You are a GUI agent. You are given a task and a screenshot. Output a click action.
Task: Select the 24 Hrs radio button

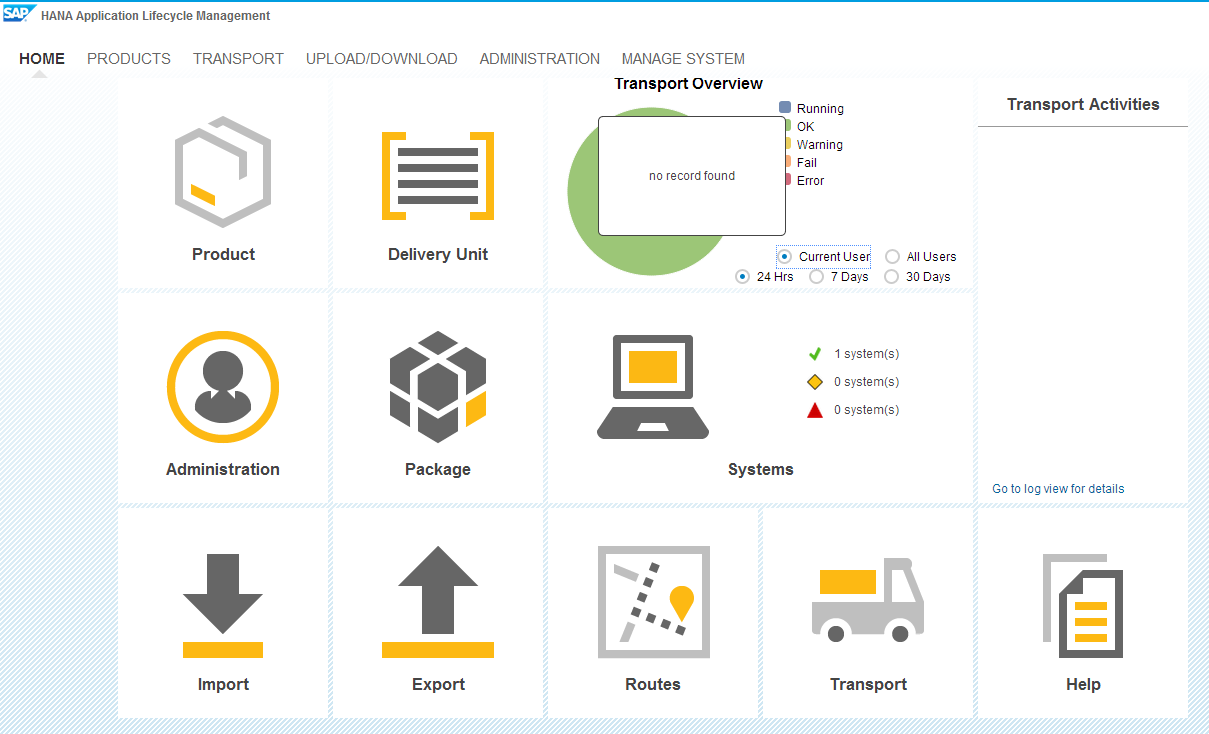click(x=742, y=277)
